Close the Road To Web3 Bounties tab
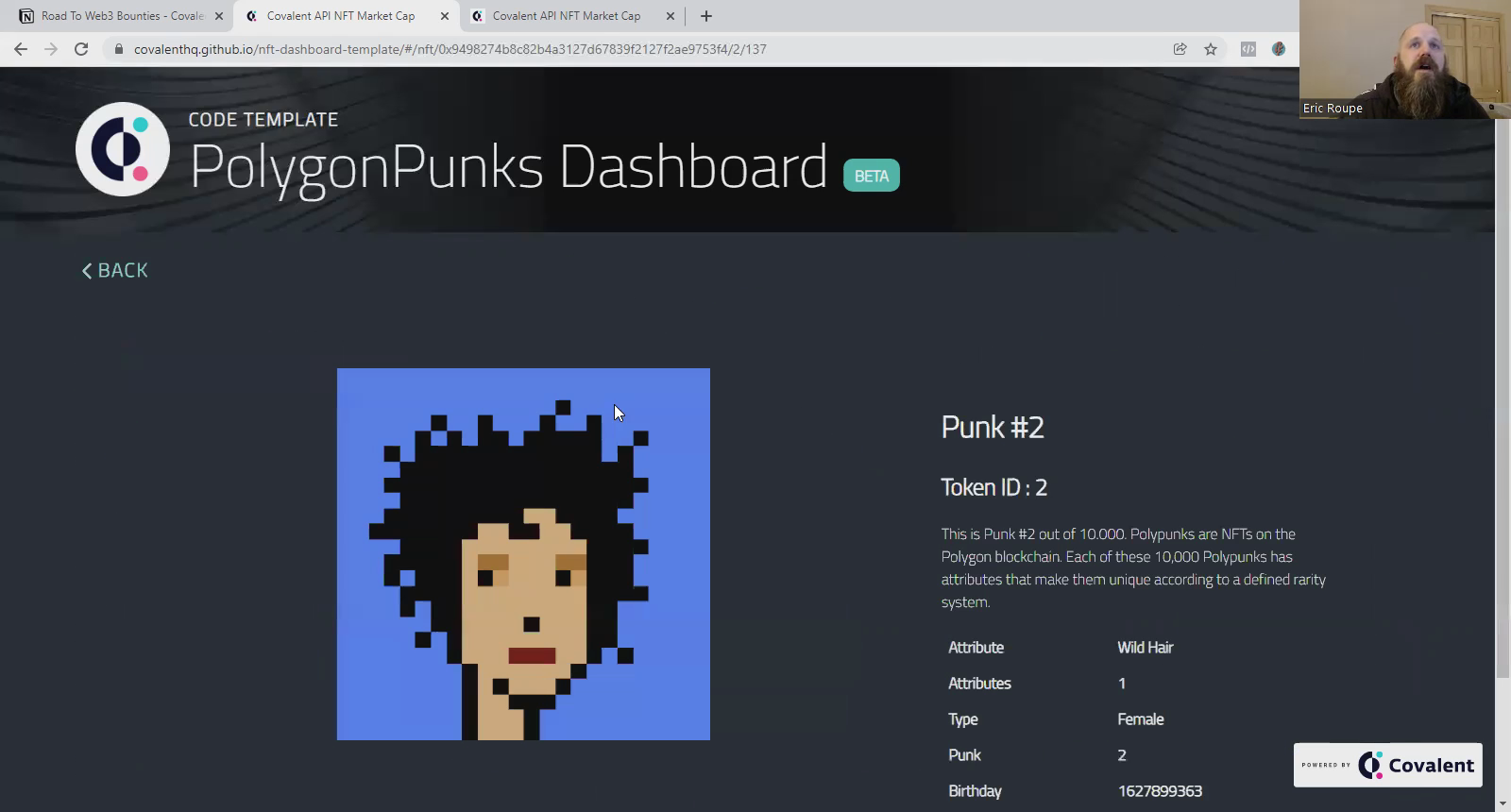1511x812 pixels. coord(219,16)
